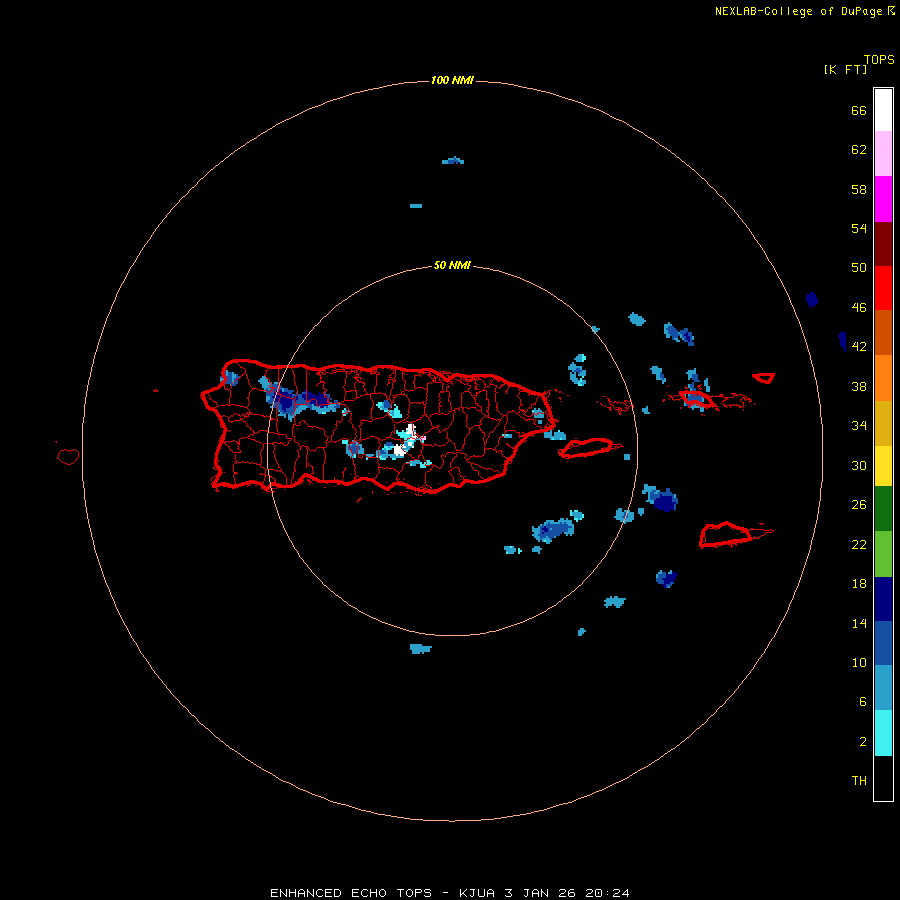The height and width of the screenshot is (900, 900).
Task: Select the white top legend swatch
Action: [883, 110]
